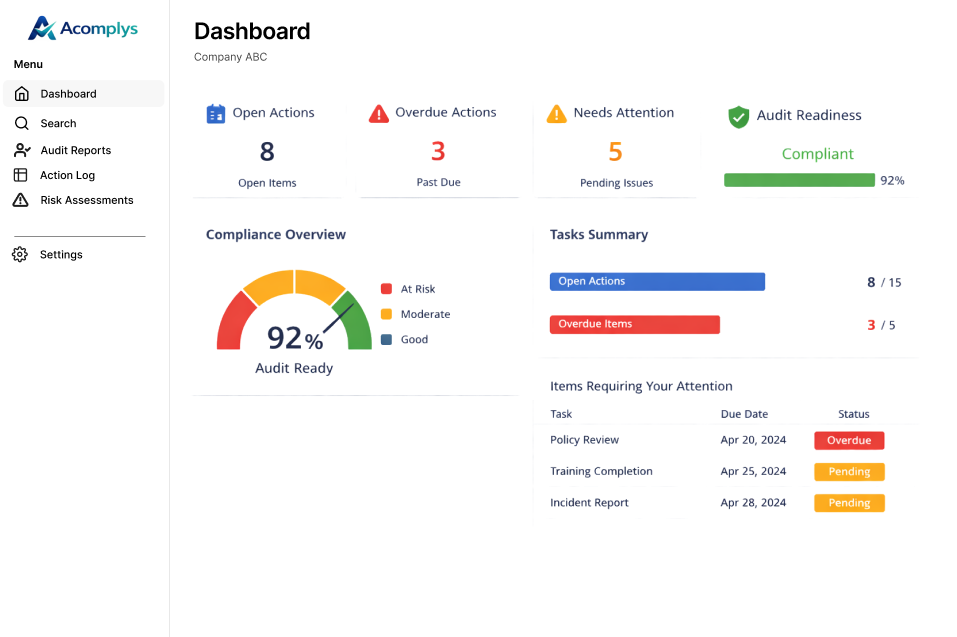Click Pending badge for Training Completion
957x637 pixels.
coord(849,472)
